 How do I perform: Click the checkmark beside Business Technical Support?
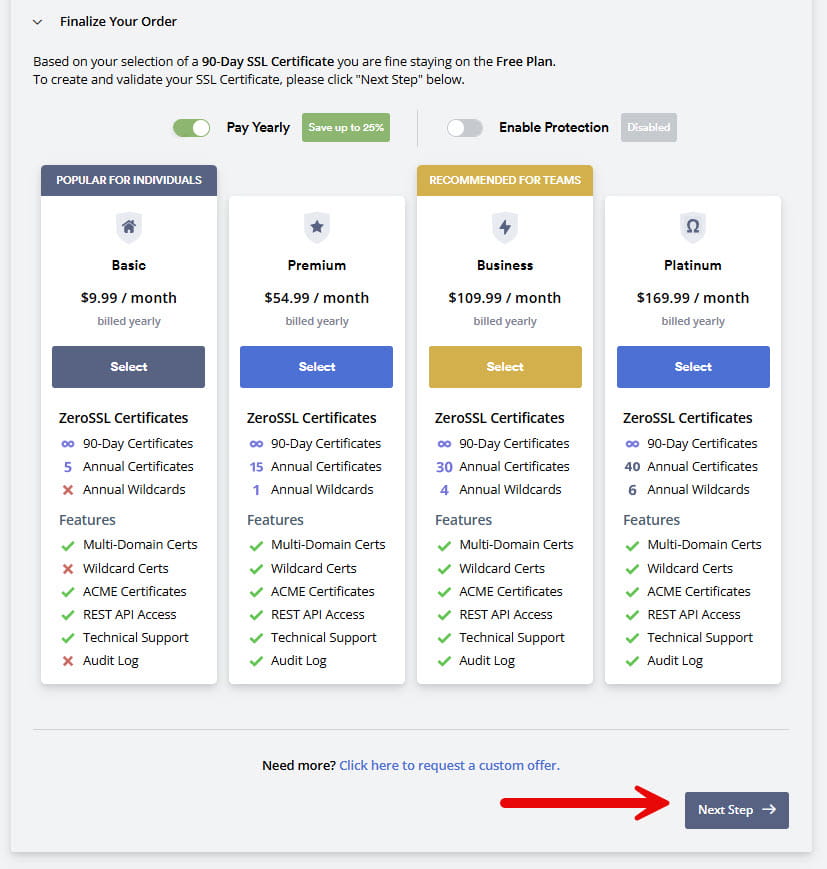click(x=444, y=638)
